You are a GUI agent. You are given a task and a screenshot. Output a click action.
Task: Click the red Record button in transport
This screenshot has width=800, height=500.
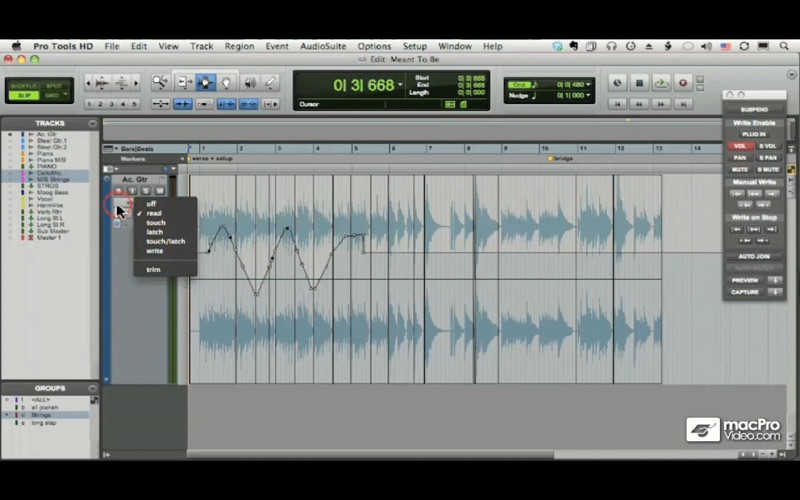tap(683, 83)
